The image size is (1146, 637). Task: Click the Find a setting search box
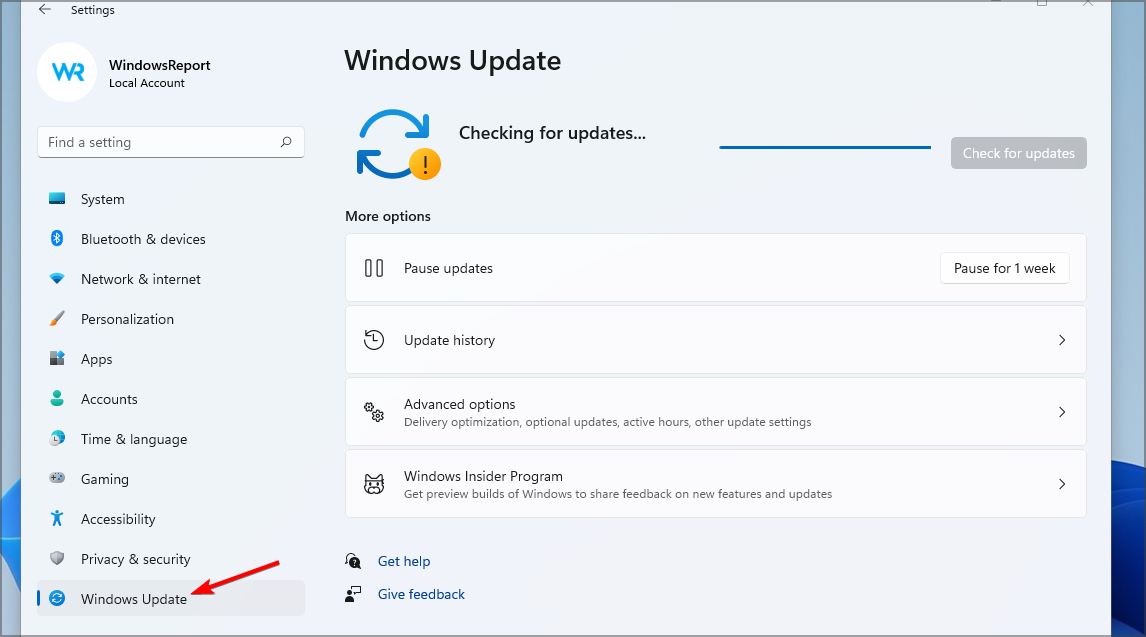coord(171,142)
